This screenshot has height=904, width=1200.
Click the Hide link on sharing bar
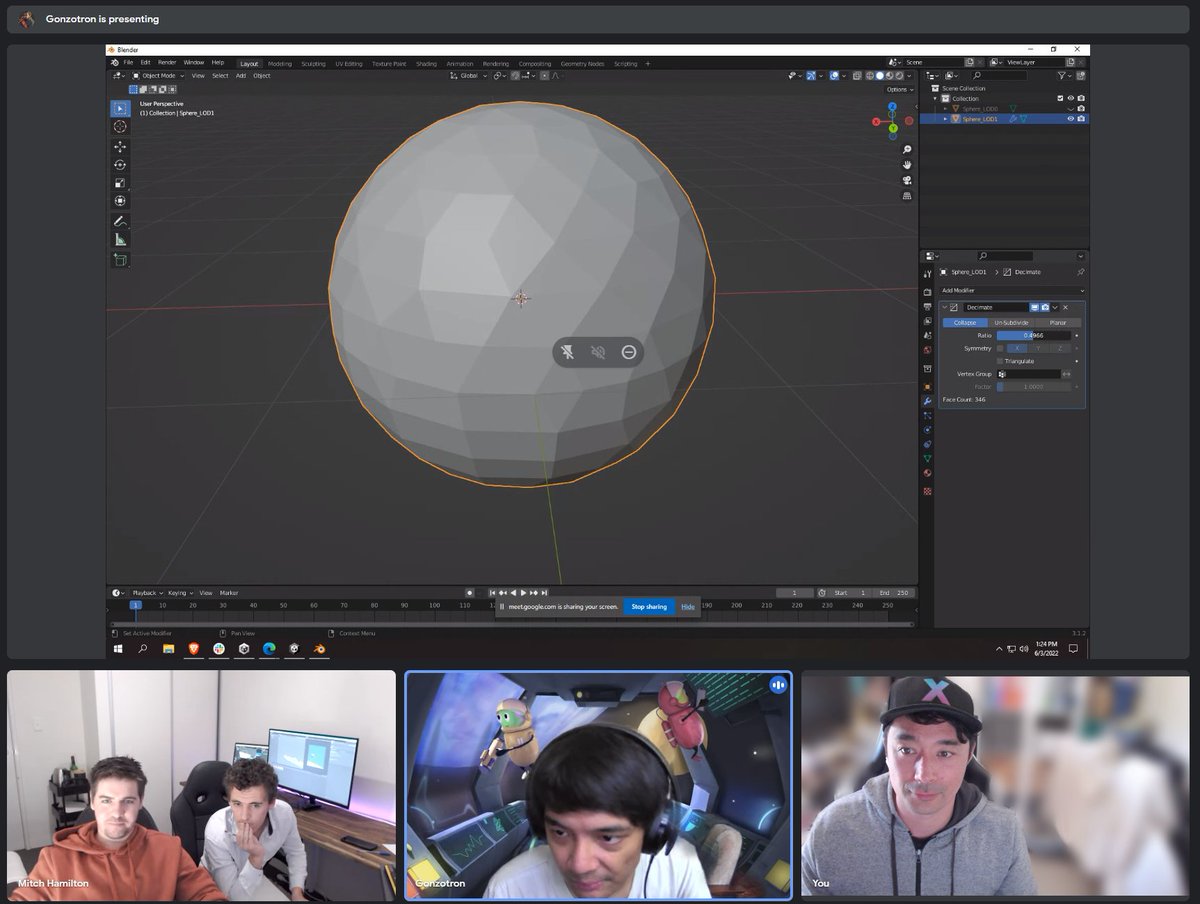point(688,607)
